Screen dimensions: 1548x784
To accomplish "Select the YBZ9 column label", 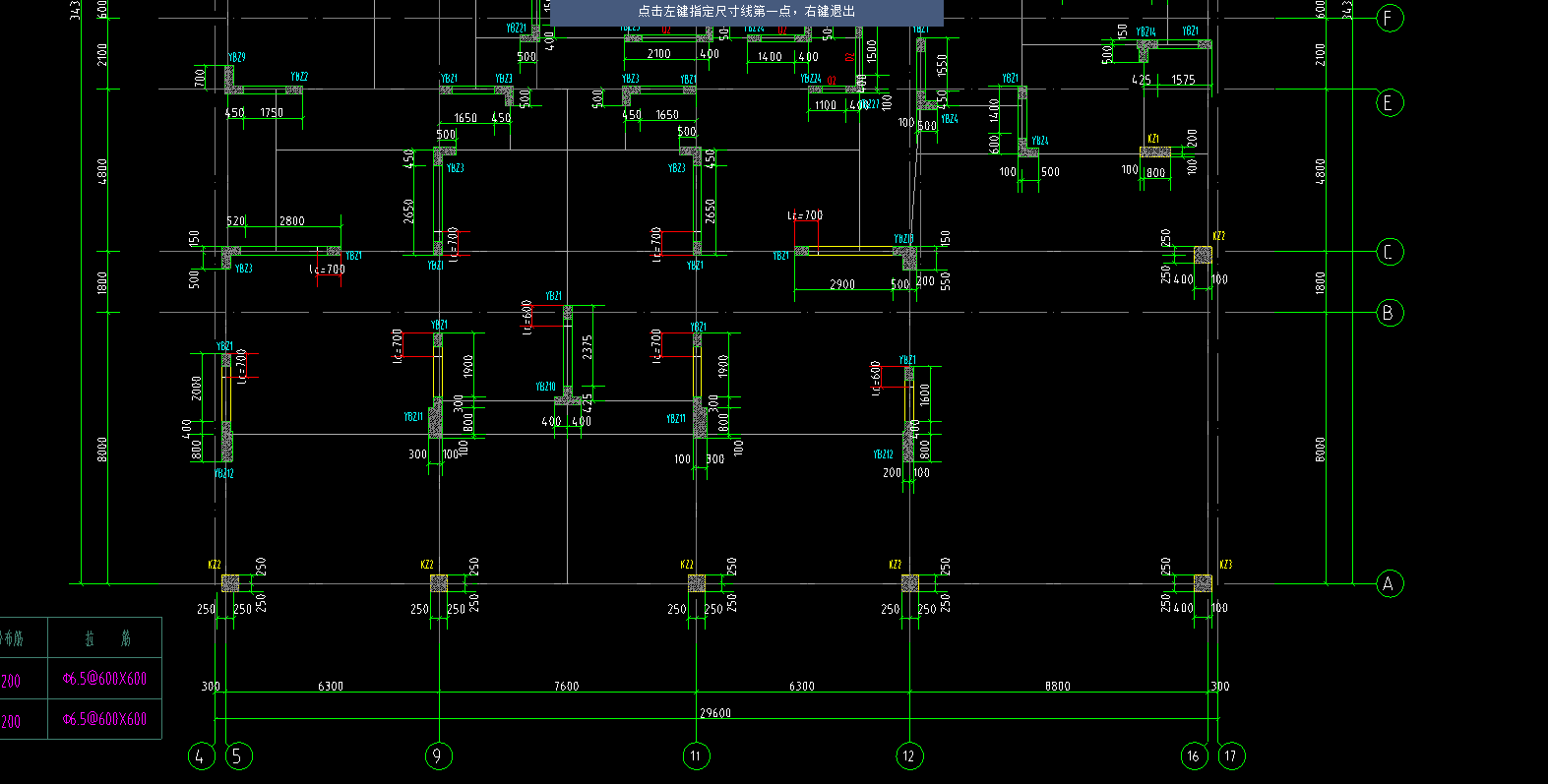I will coord(237,58).
